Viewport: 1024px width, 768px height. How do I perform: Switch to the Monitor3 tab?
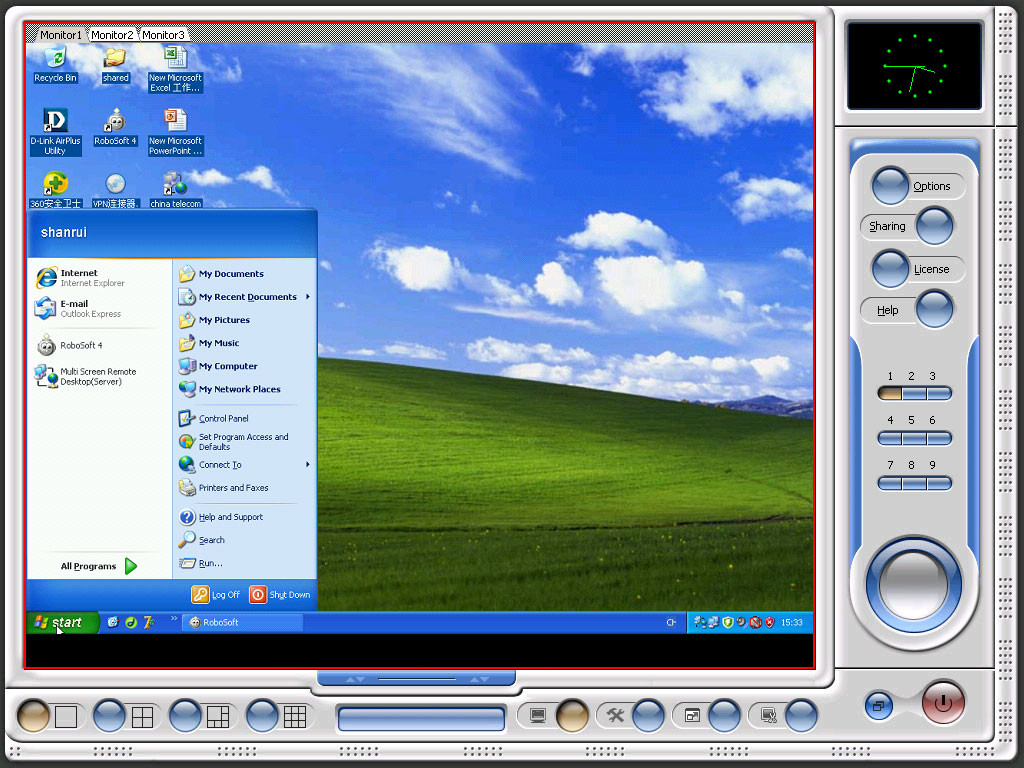(x=163, y=35)
